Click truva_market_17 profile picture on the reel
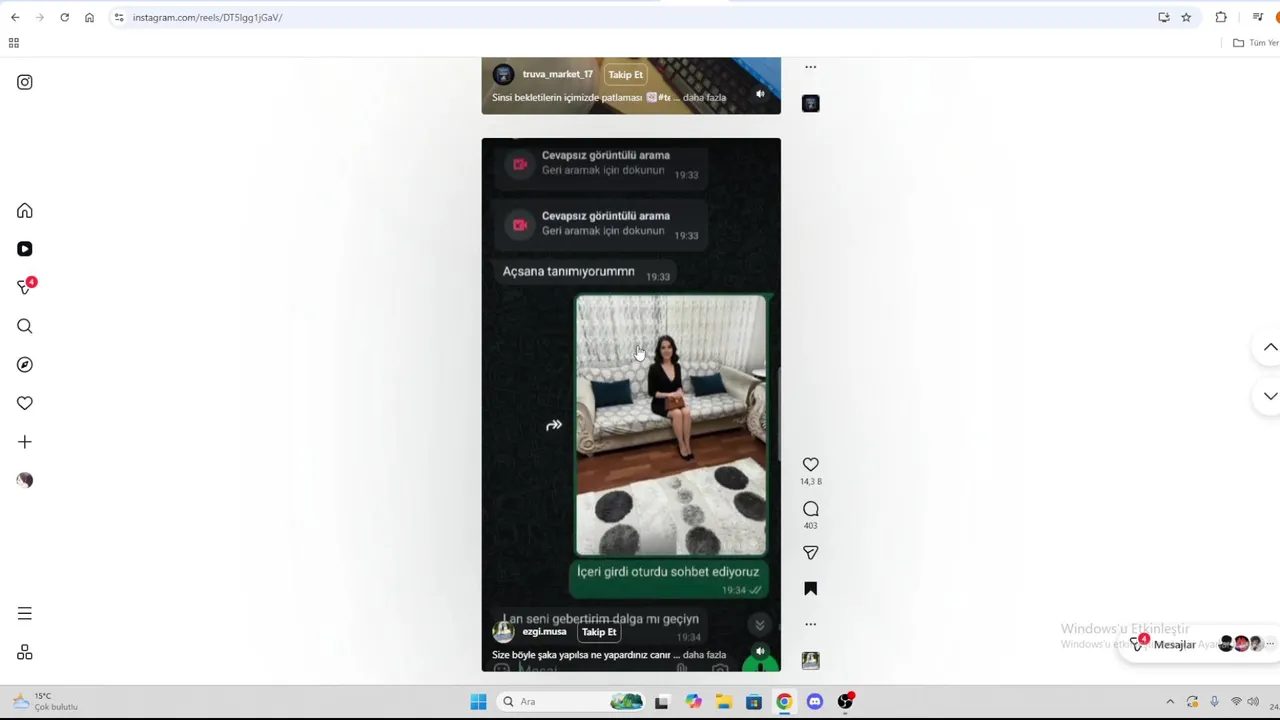 [x=504, y=74]
